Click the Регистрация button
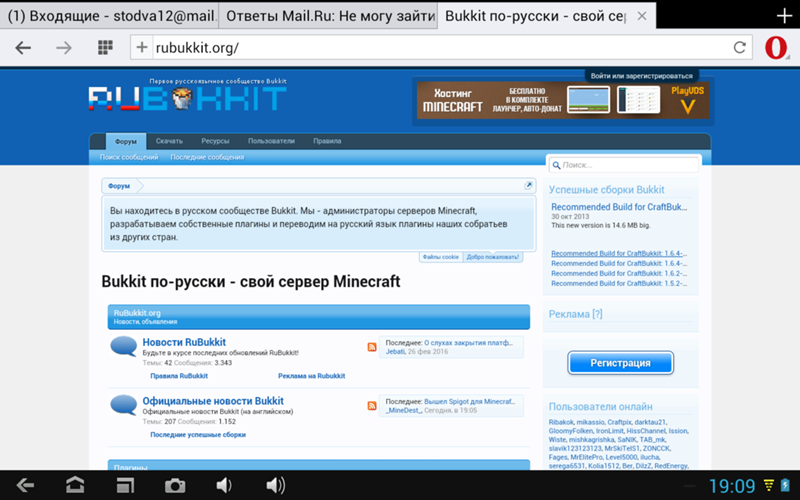Image resolution: width=800 pixels, height=500 pixels. [x=620, y=363]
